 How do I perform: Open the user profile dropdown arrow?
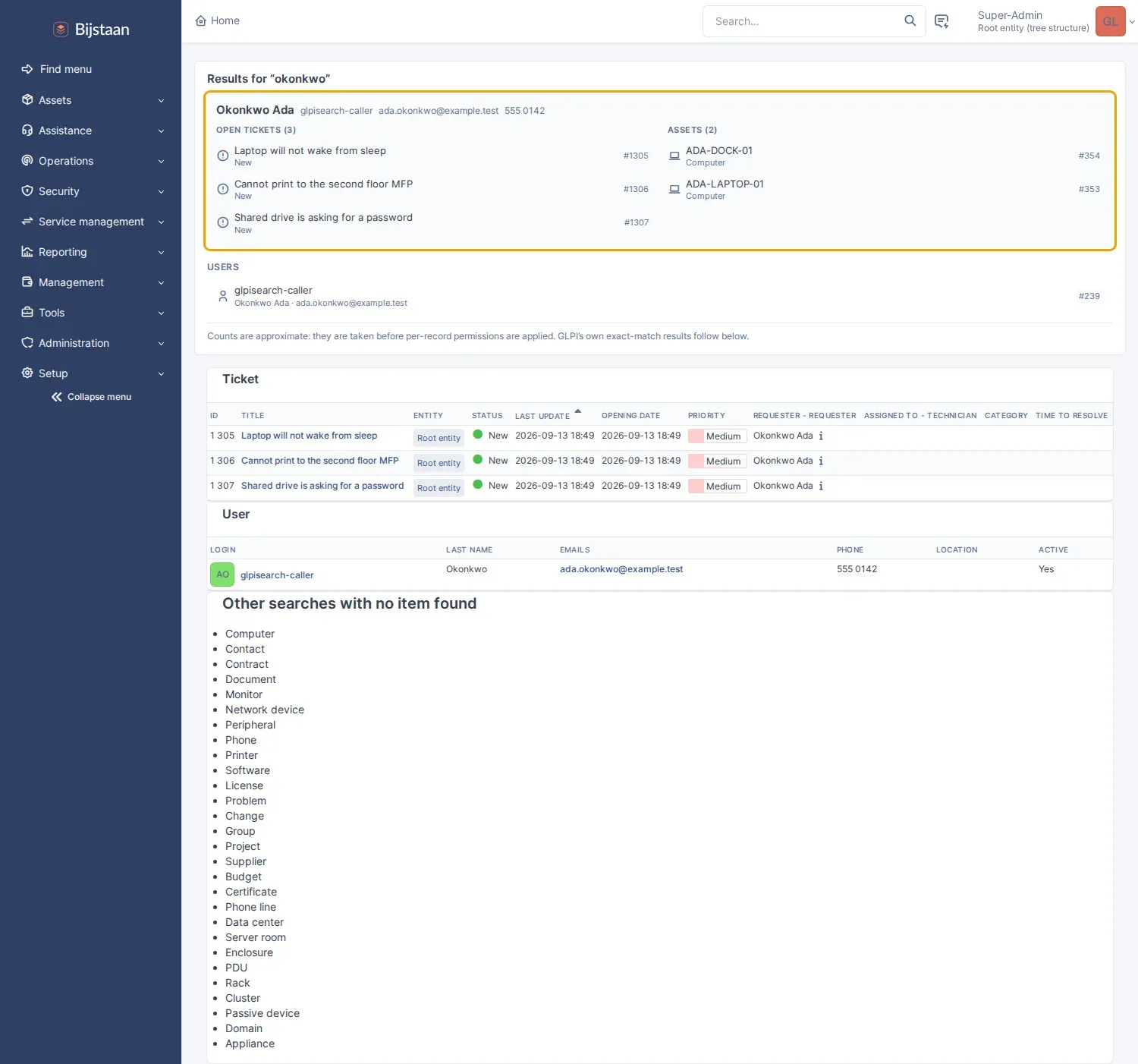click(x=1132, y=22)
